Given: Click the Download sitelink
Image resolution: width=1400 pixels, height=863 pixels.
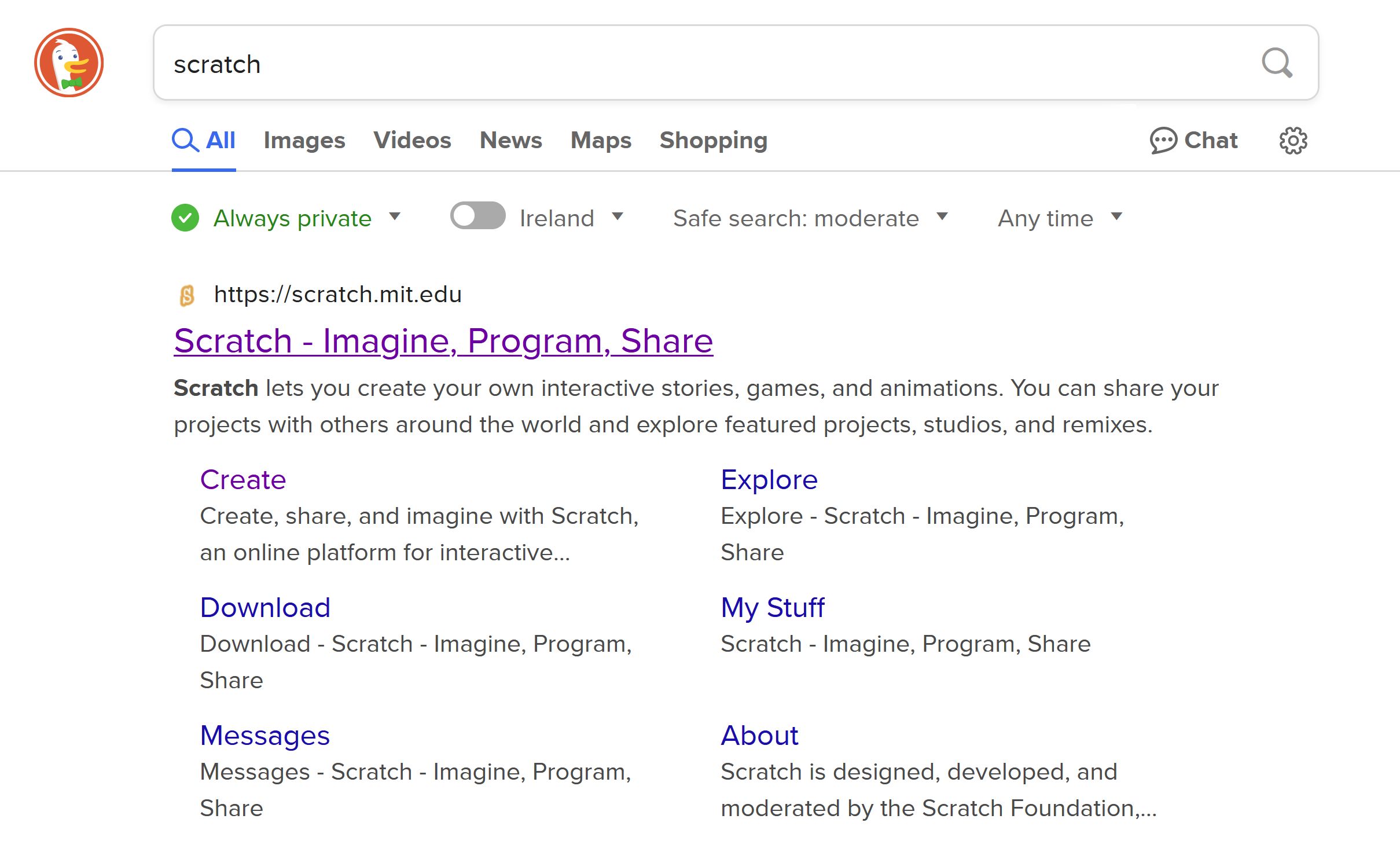Looking at the screenshot, I should 265,608.
